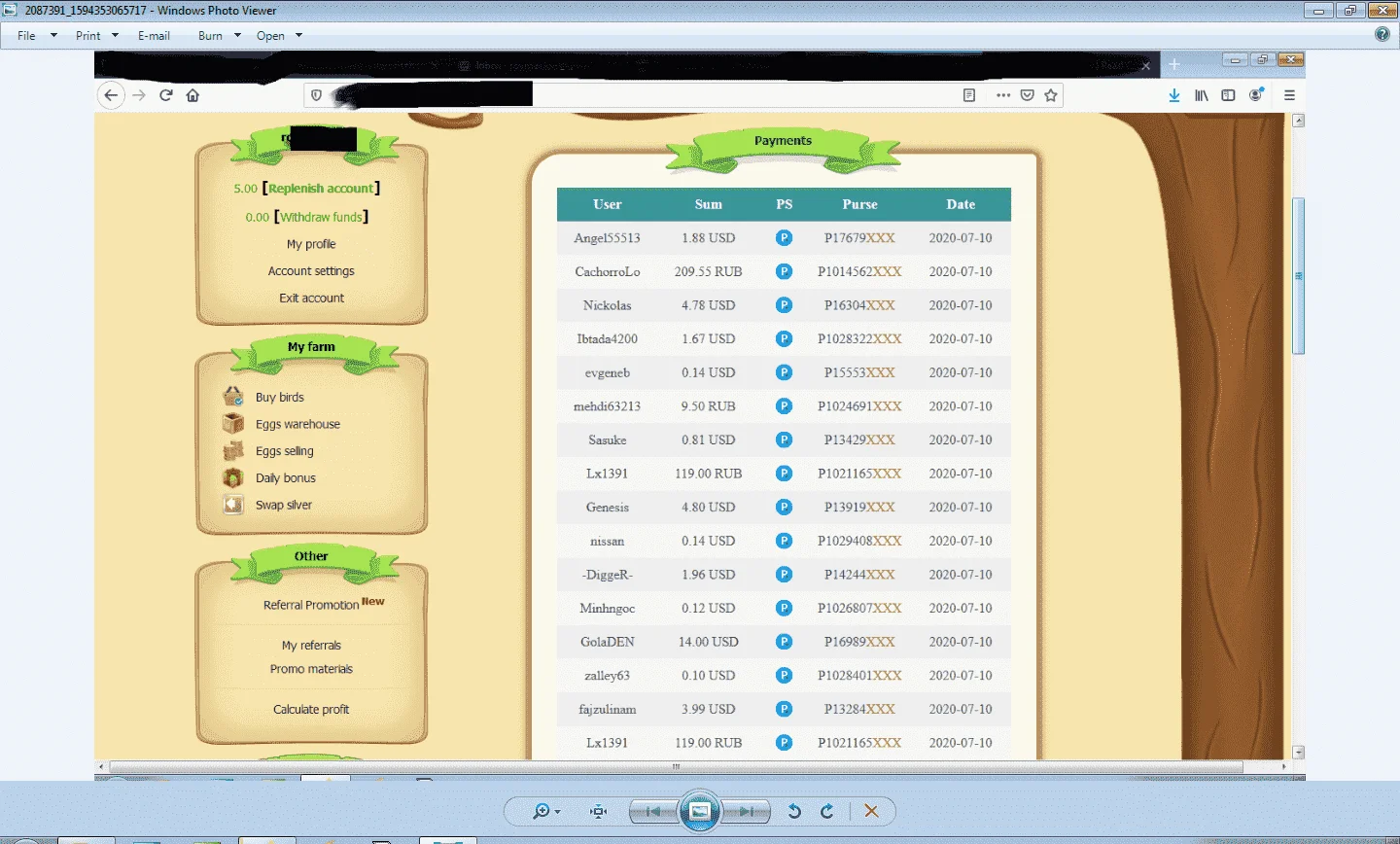This screenshot has height=844, width=1400.
Task: Expand the Open dropdown arrow
Action: 298,36
